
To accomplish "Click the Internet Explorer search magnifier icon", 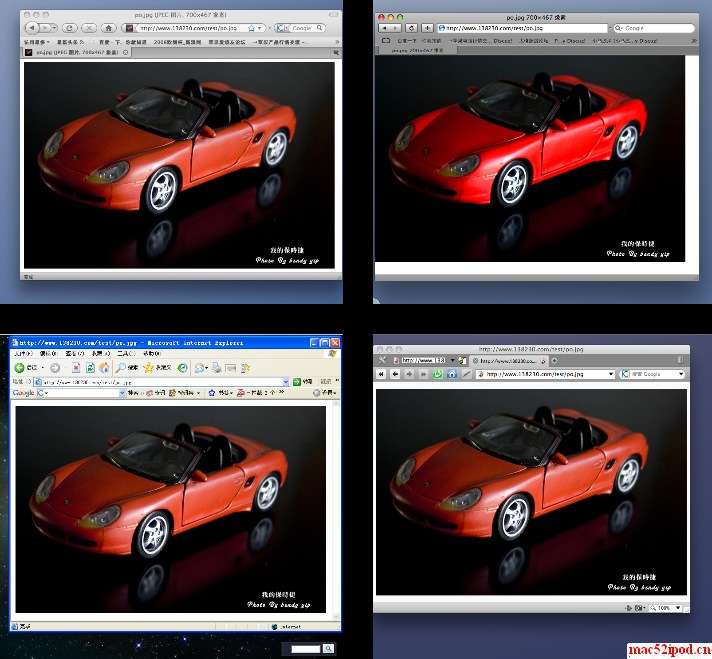I will 120,367.
